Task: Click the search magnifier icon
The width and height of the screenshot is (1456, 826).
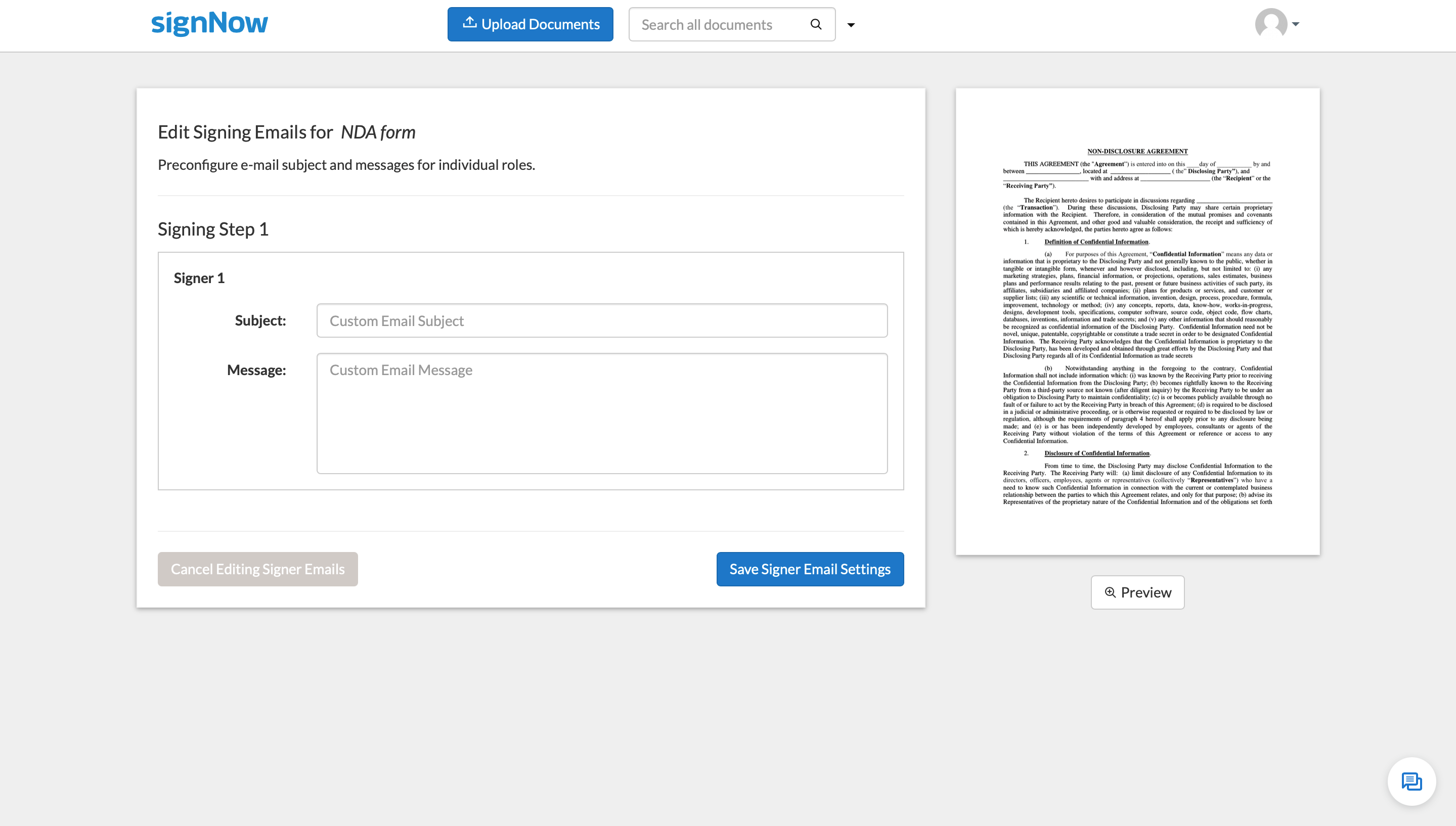Action: [x=817, y=24]
